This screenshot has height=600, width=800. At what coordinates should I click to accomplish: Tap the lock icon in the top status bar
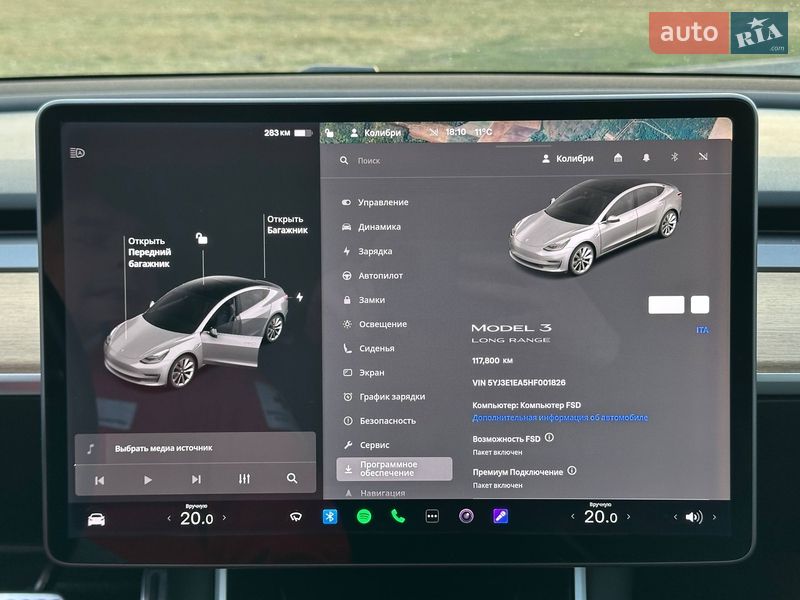point(330,133)
